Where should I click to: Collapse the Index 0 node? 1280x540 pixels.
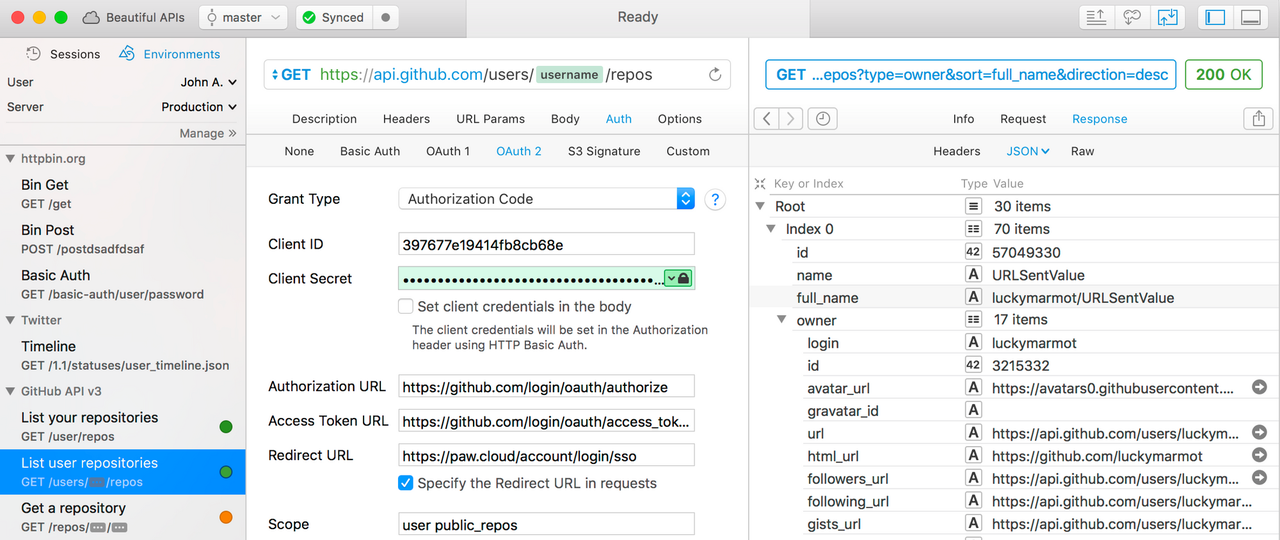point(771,229)
